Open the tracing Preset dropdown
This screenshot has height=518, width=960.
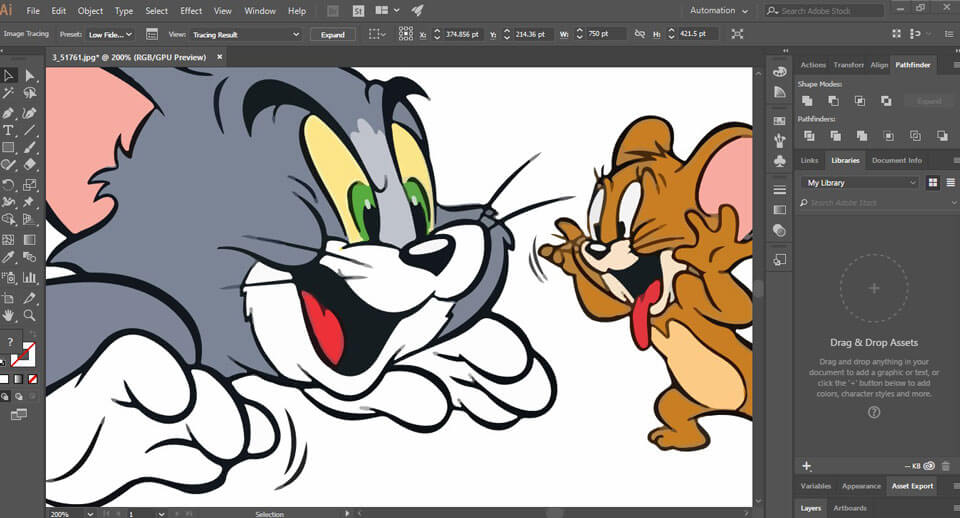tap(110, 34)
